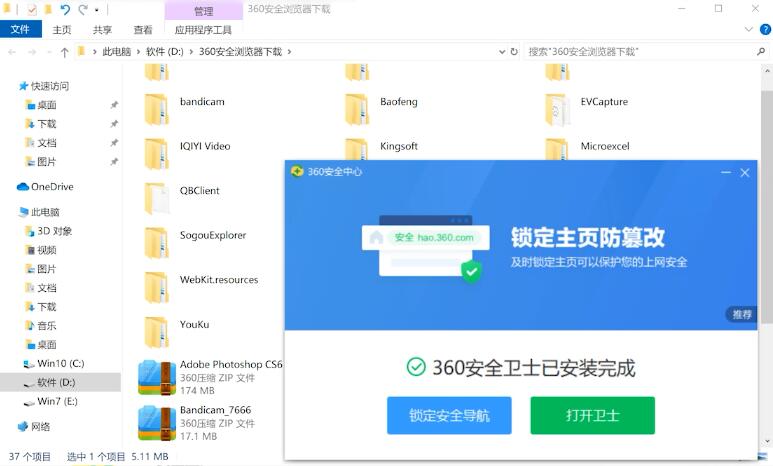Screen dimensions: 773x466
Task: Open the 文件 menu
Action: pos(20,30)
